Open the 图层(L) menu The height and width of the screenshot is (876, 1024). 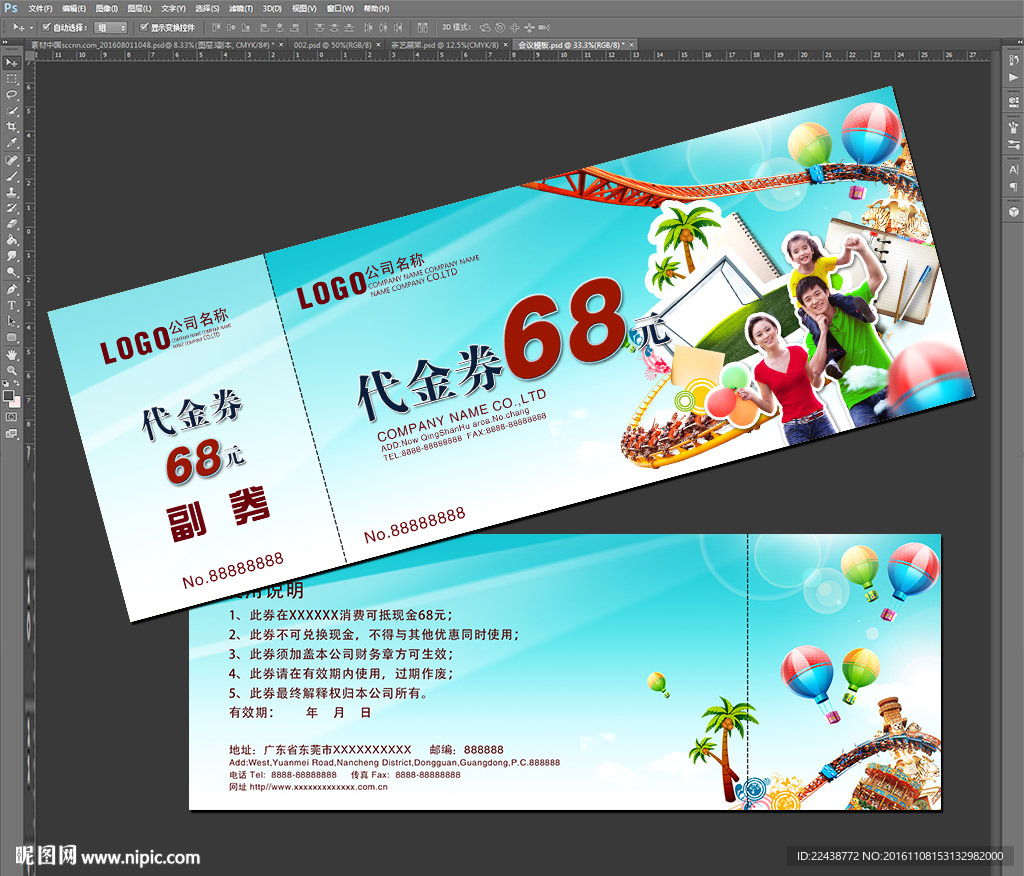pyautogui.click(x=139, y=8)
